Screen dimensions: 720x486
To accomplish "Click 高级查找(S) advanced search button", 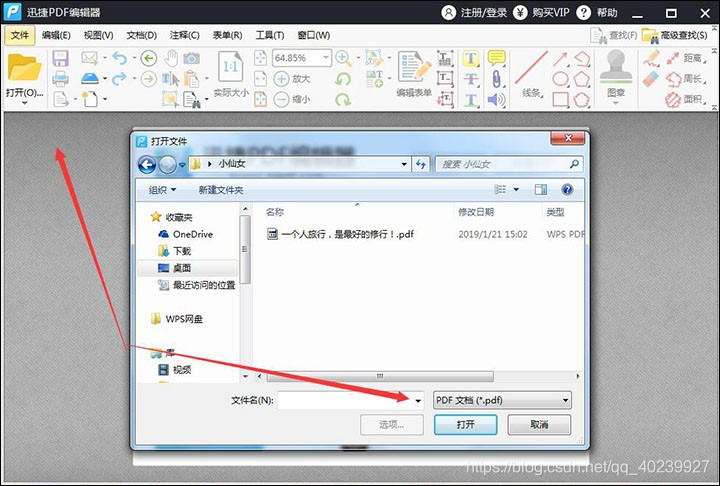I will pos(675,35).
